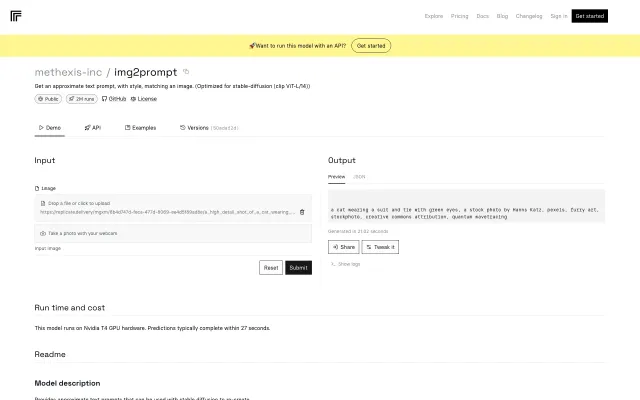Open Pricing in the top navigation
Viewport: 640px width, 400px height.
point(460,16)
